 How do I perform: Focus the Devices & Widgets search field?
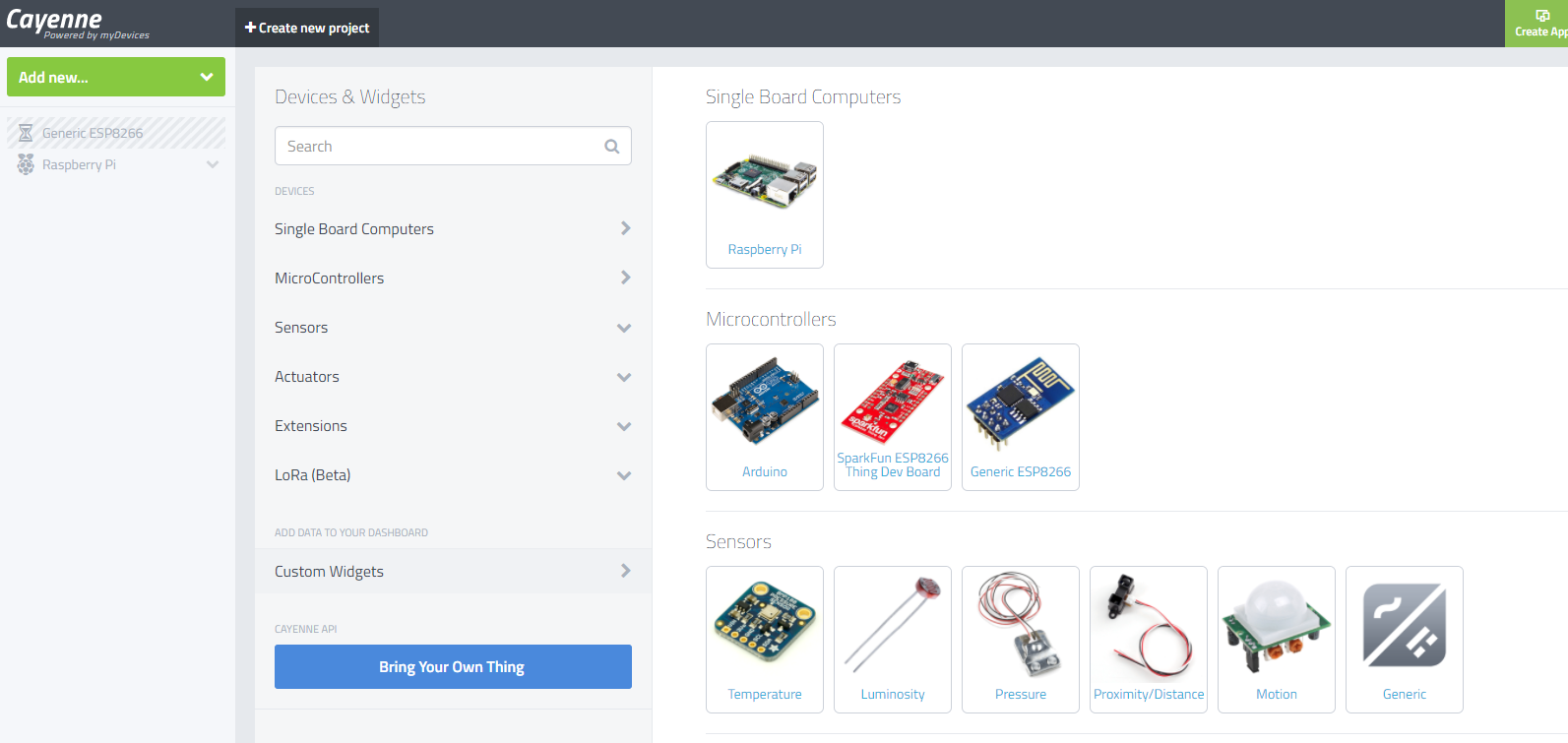click(x=440, y=147)
